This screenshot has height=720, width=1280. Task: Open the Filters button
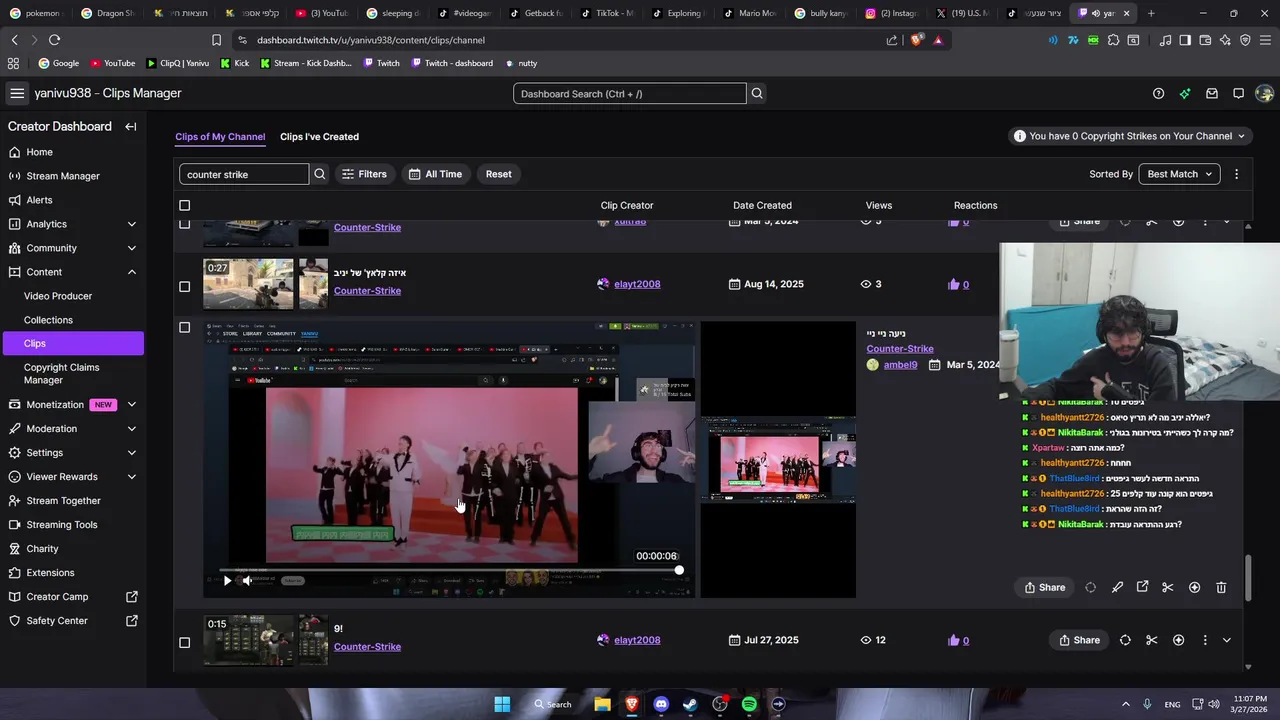tap(364, 174)
